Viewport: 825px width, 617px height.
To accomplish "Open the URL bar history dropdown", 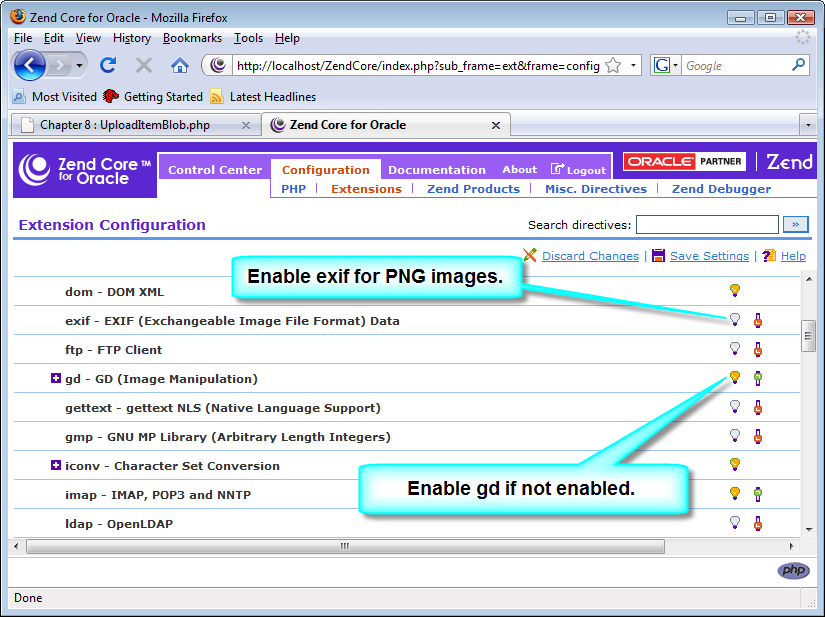I will tap(633, 66).
